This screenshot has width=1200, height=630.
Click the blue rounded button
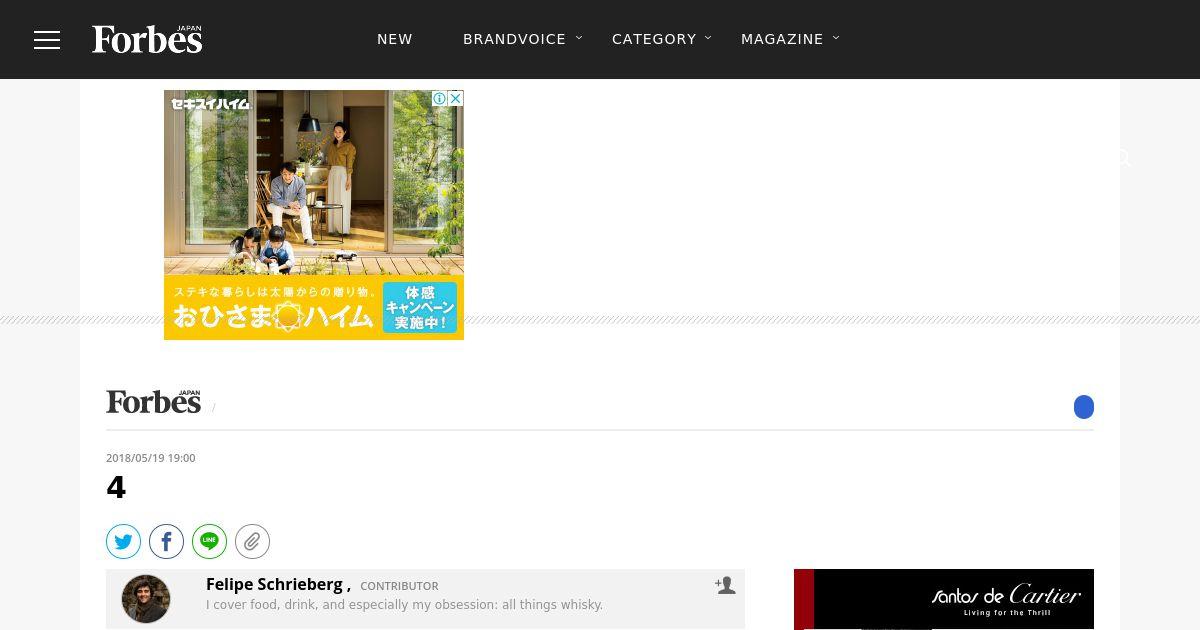(1084, 407)
